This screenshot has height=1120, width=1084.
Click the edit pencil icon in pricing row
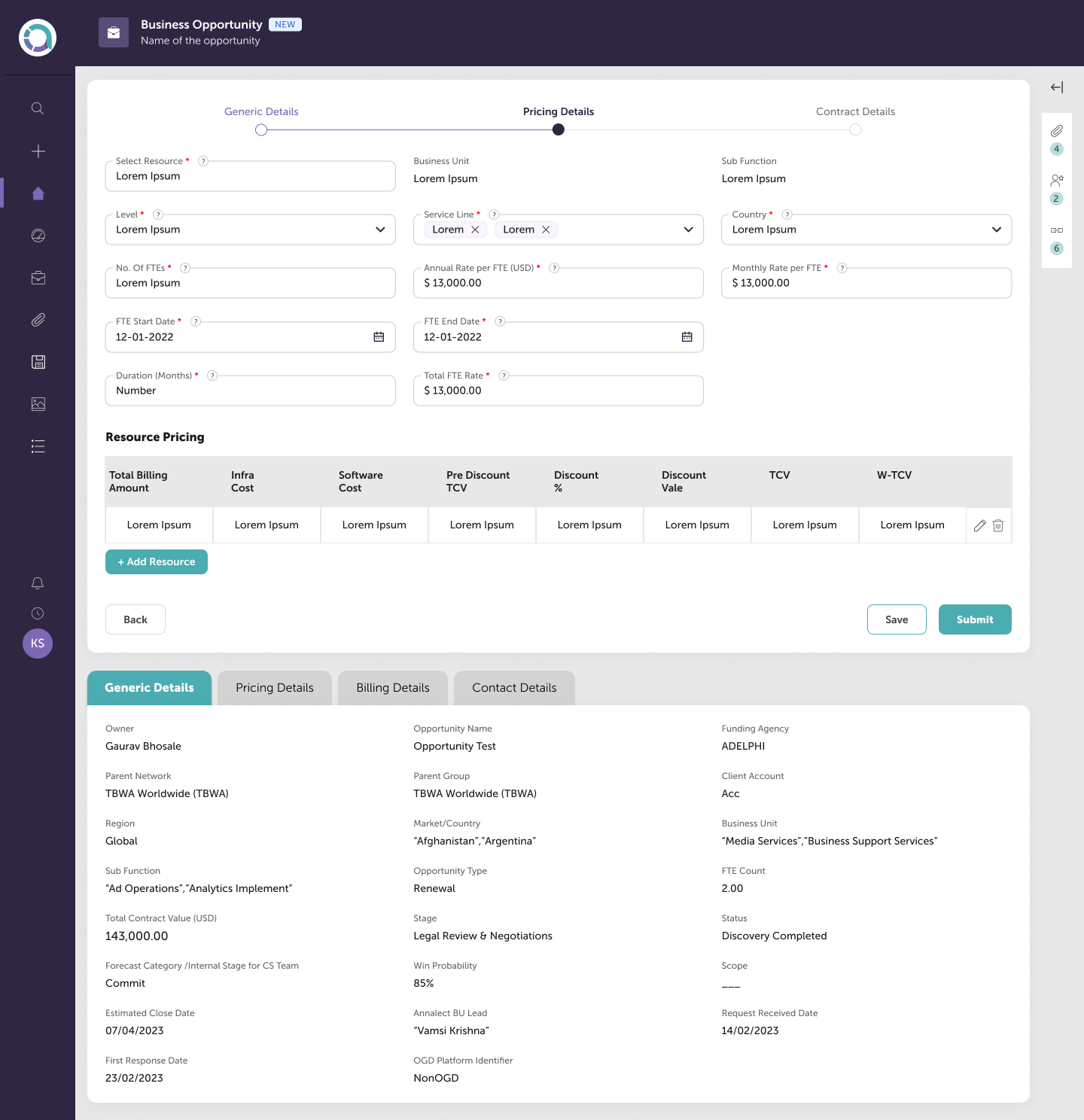click(979, 525)
